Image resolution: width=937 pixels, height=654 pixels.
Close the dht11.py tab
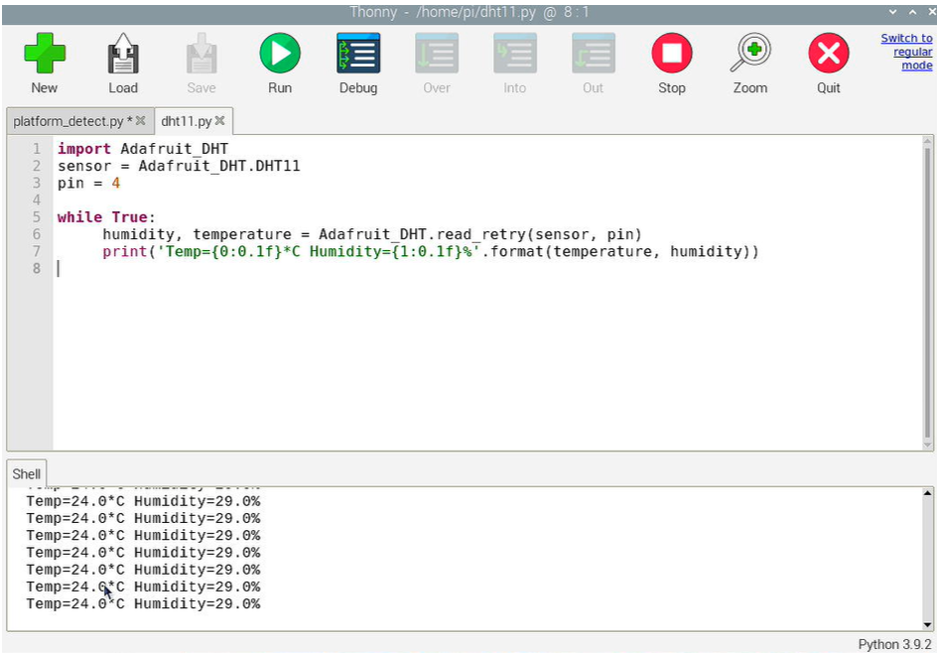coord(220,121)
